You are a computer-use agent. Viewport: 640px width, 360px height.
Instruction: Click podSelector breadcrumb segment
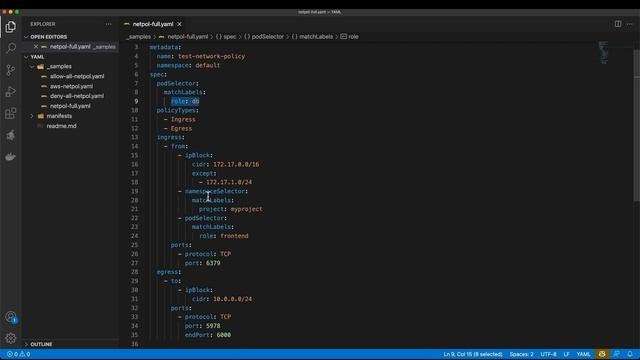(x=264, y=37)
